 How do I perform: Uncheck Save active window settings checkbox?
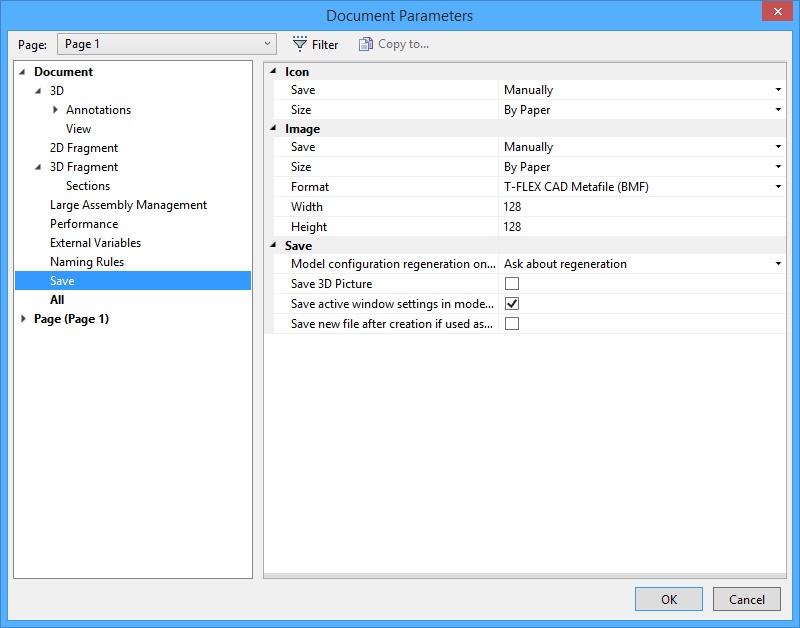click(x=512, y=304)
